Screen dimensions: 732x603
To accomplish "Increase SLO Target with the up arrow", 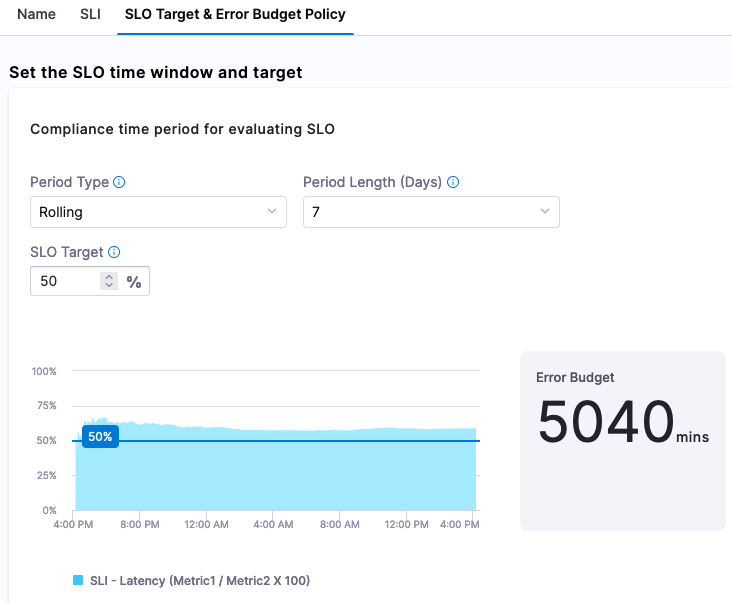I will (x=109, y=277).
